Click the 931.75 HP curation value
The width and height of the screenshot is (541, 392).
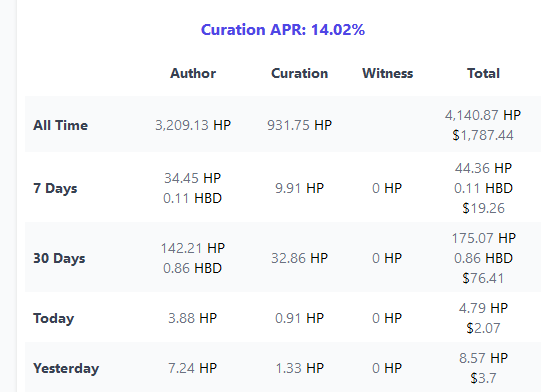[299, 125]
